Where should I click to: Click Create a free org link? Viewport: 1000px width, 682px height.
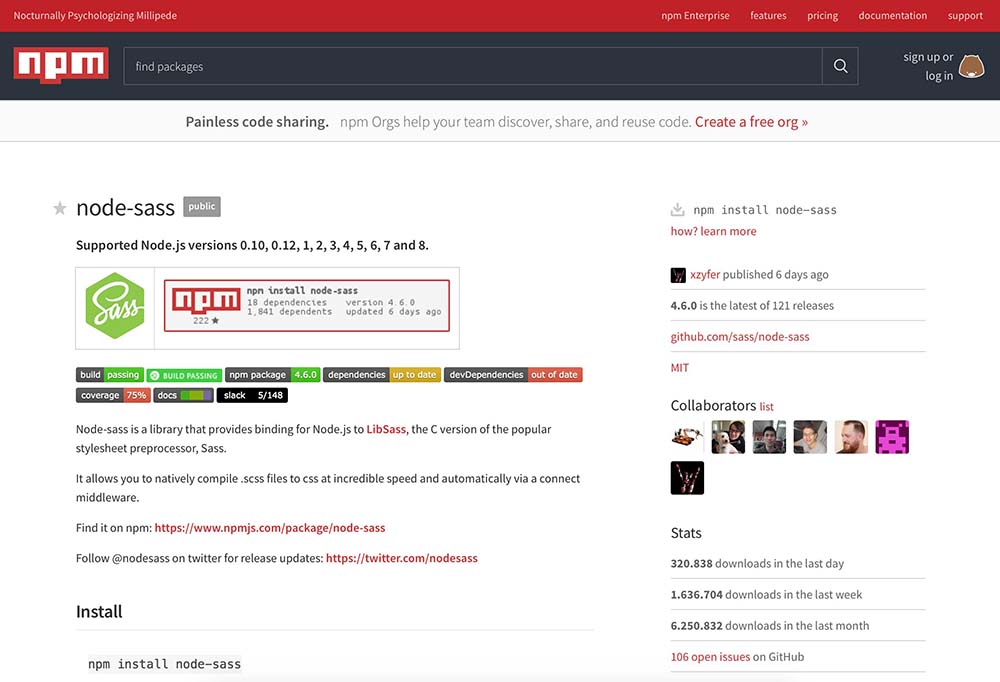pyautogui.click(x=751, y=122)
